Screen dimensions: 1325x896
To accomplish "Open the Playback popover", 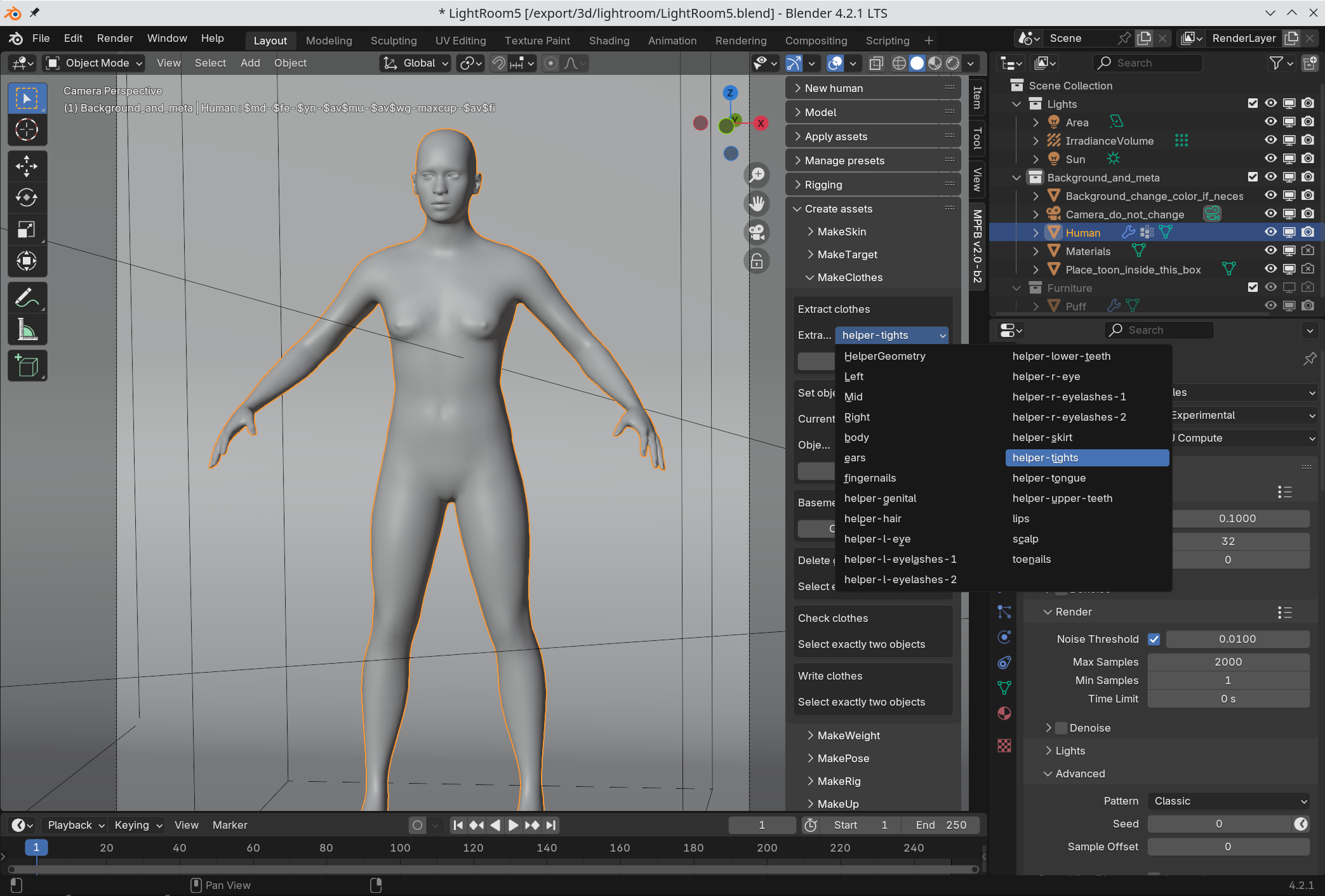I will (x=76, y=825).
